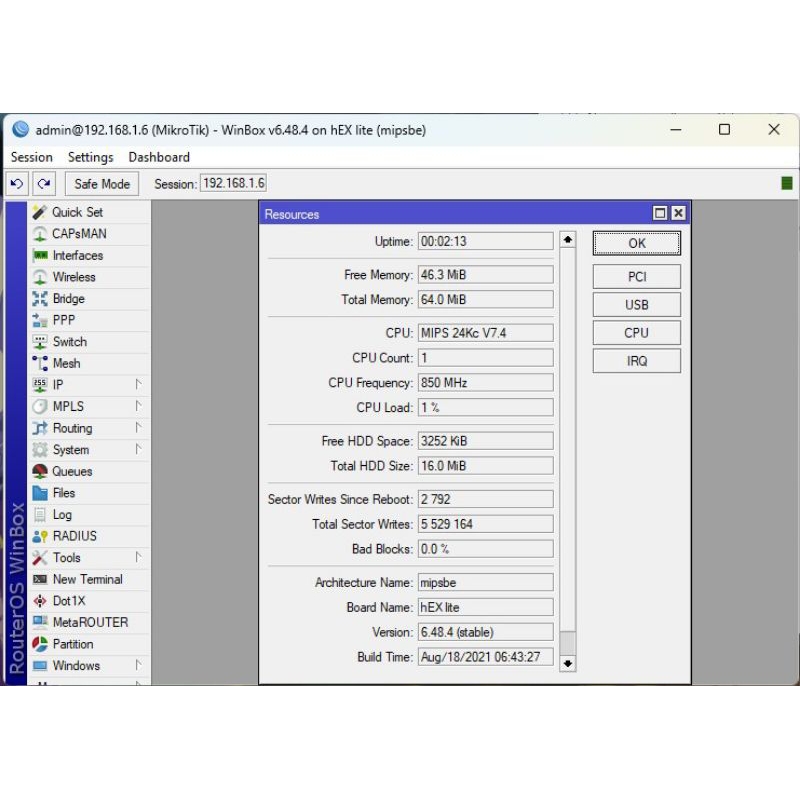
Task: Close the Resources dialog
Action: 678,213
